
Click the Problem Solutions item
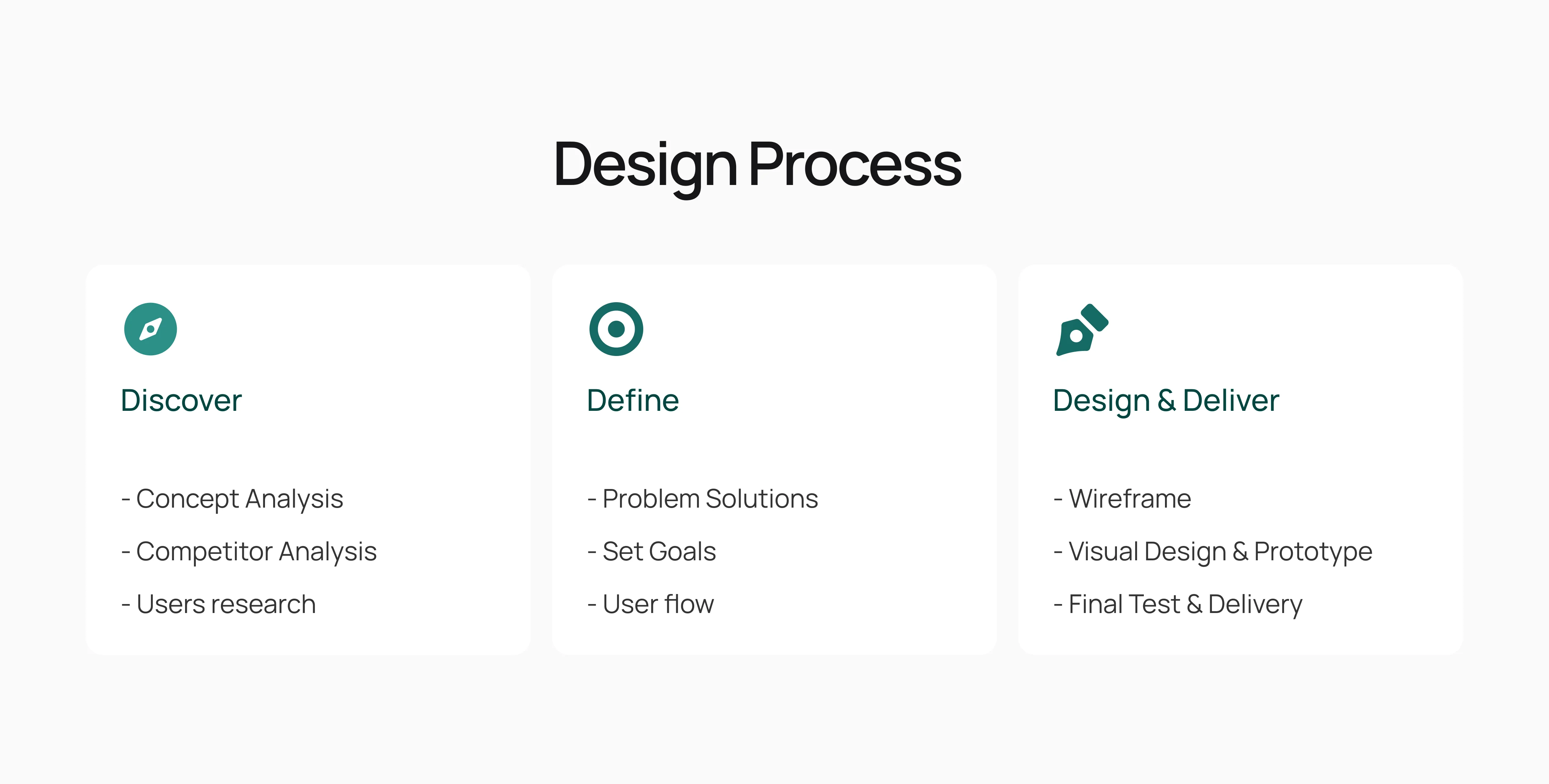[x=703, y=499]
